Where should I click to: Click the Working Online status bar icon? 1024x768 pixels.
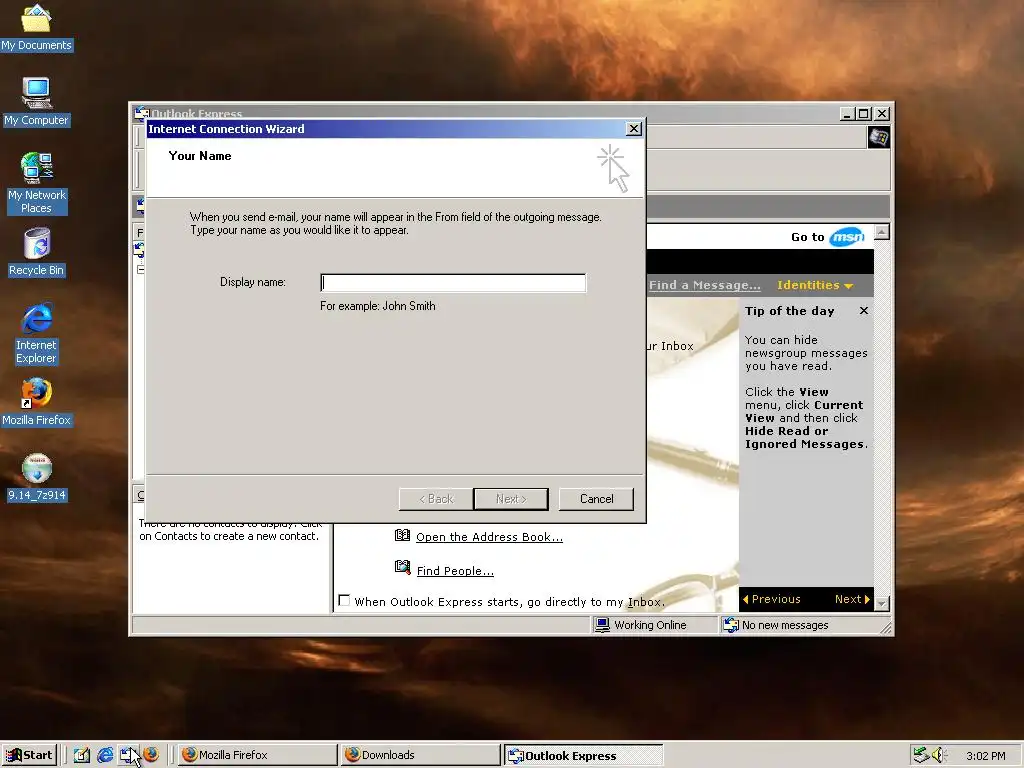click(602, 625)
